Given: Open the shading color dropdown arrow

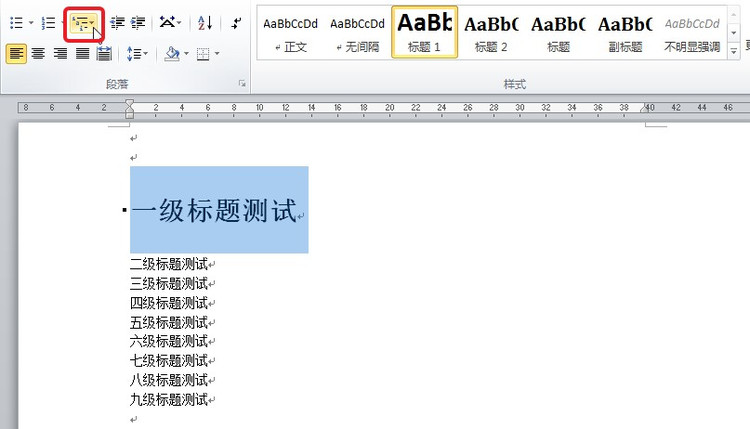Looking at the screenshot, I should point(187,54).
